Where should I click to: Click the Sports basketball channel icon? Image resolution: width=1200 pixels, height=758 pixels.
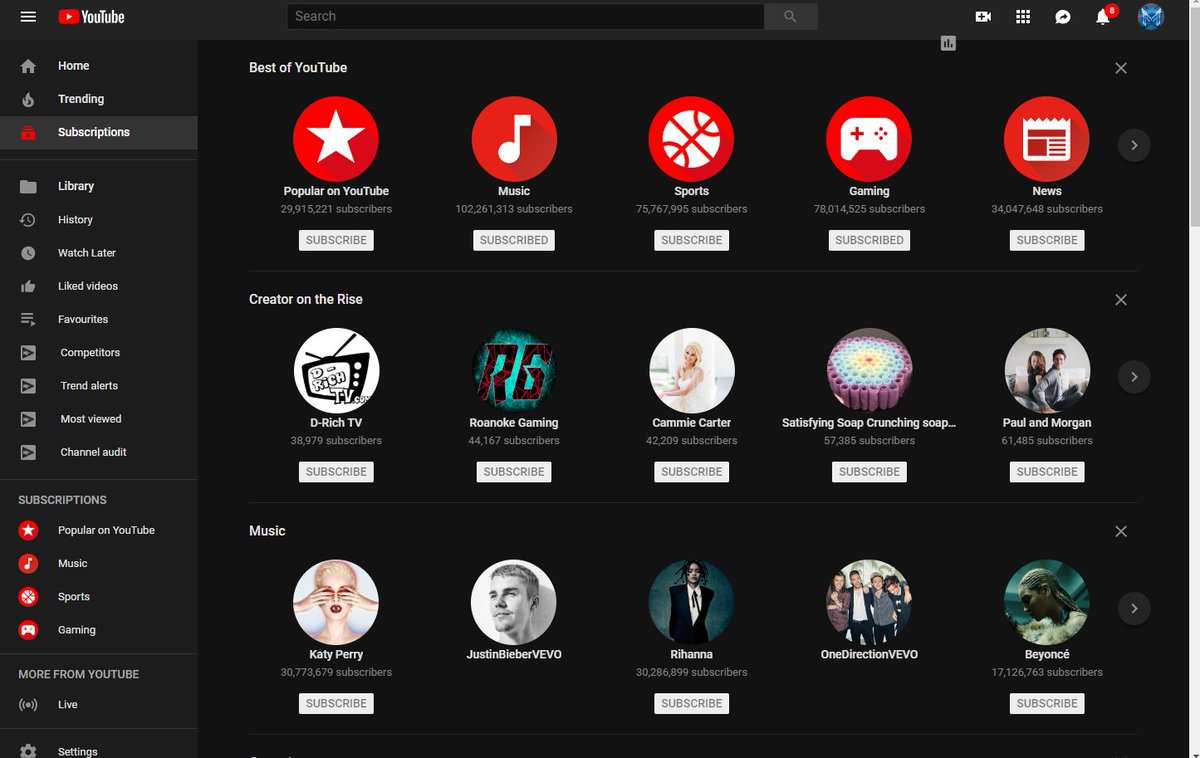(691, 139)
